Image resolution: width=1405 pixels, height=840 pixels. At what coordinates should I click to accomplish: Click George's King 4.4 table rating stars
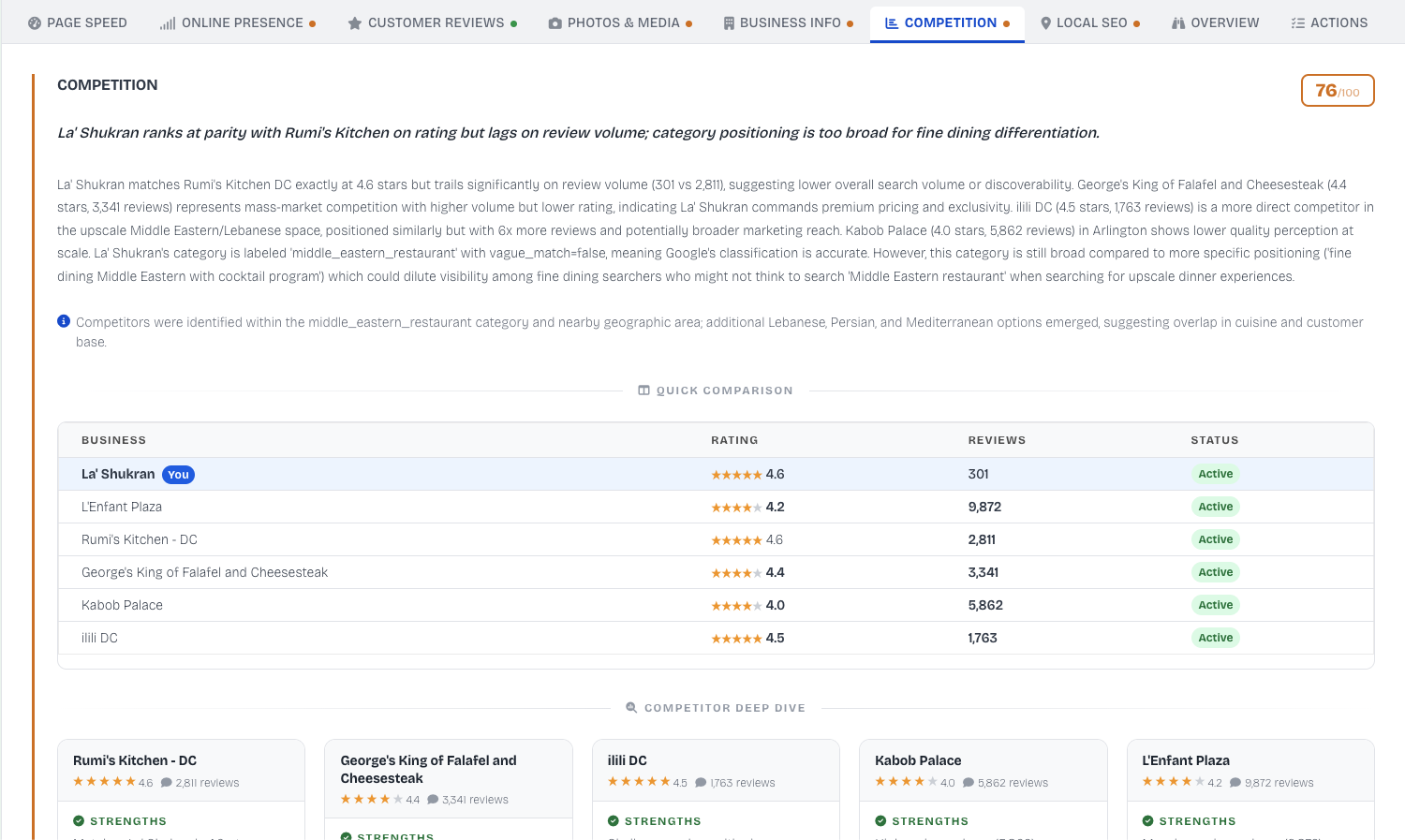(x=736, y=573)
